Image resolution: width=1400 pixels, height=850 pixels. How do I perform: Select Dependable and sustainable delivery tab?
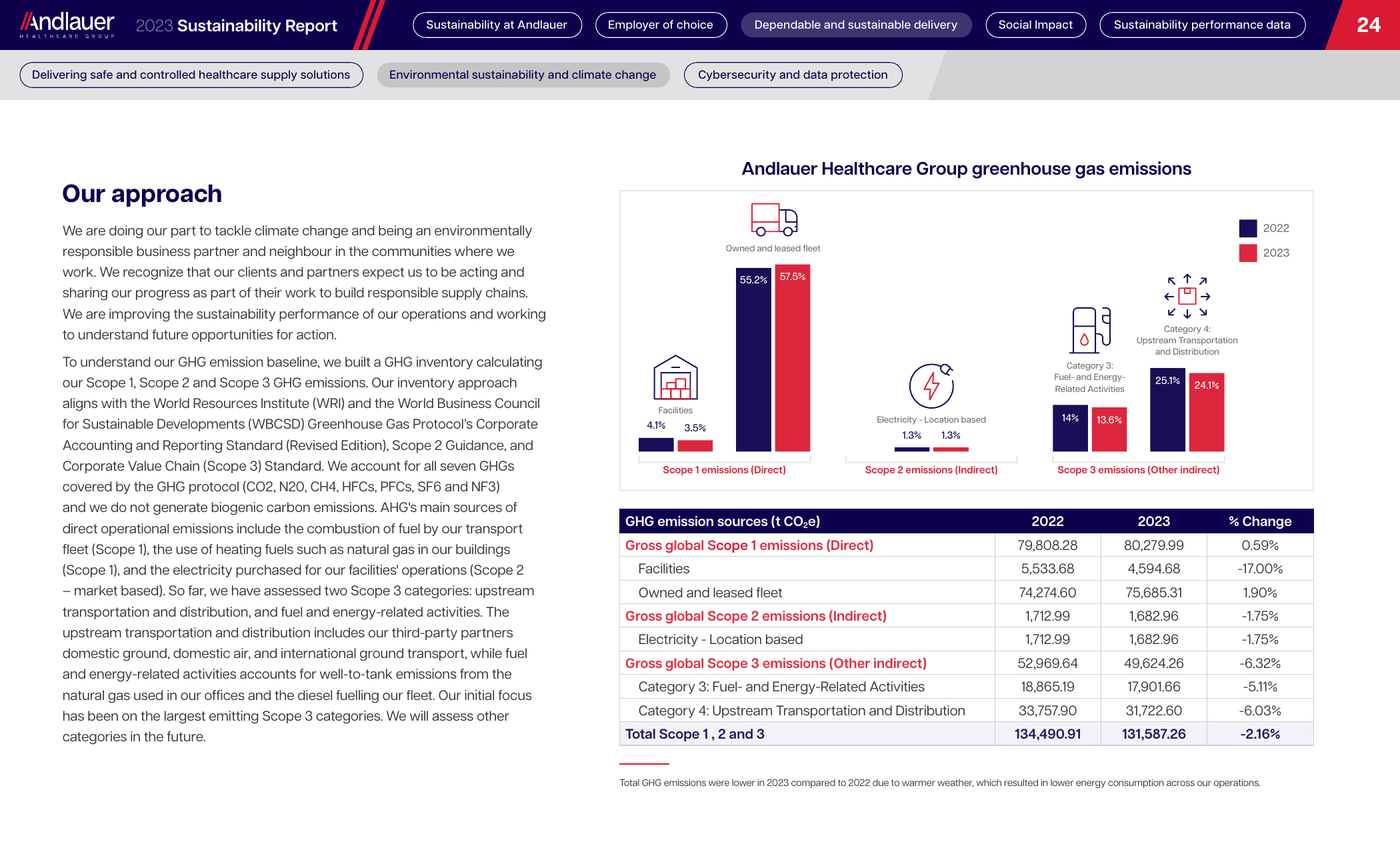coord(856,25)
